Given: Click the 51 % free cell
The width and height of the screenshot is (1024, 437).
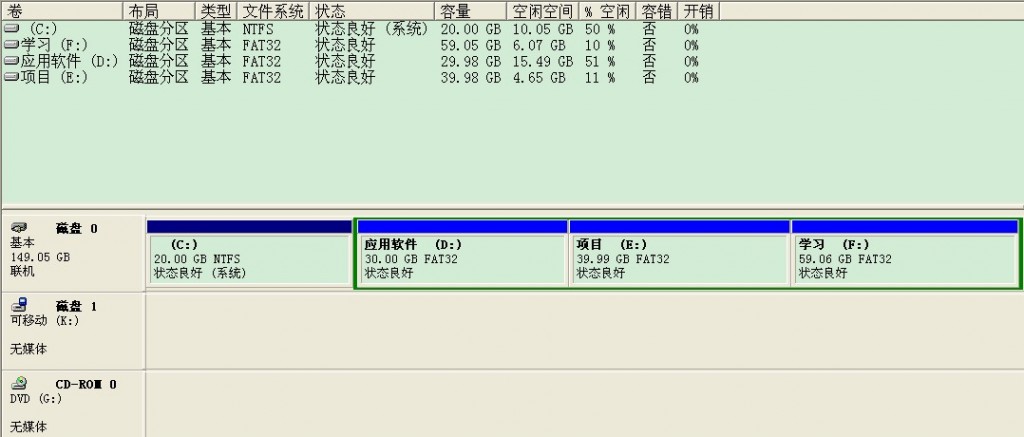Looking at the screenshot, I should click(600, 61).
